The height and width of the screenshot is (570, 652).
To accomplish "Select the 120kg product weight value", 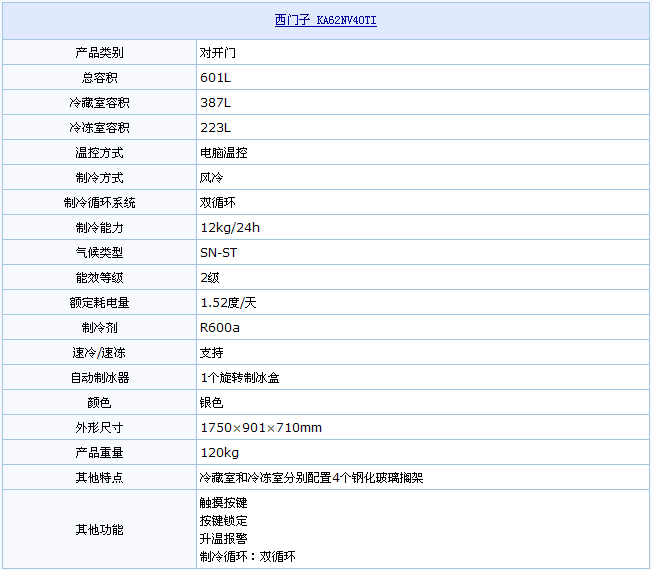I will click(x=218, y=453).
